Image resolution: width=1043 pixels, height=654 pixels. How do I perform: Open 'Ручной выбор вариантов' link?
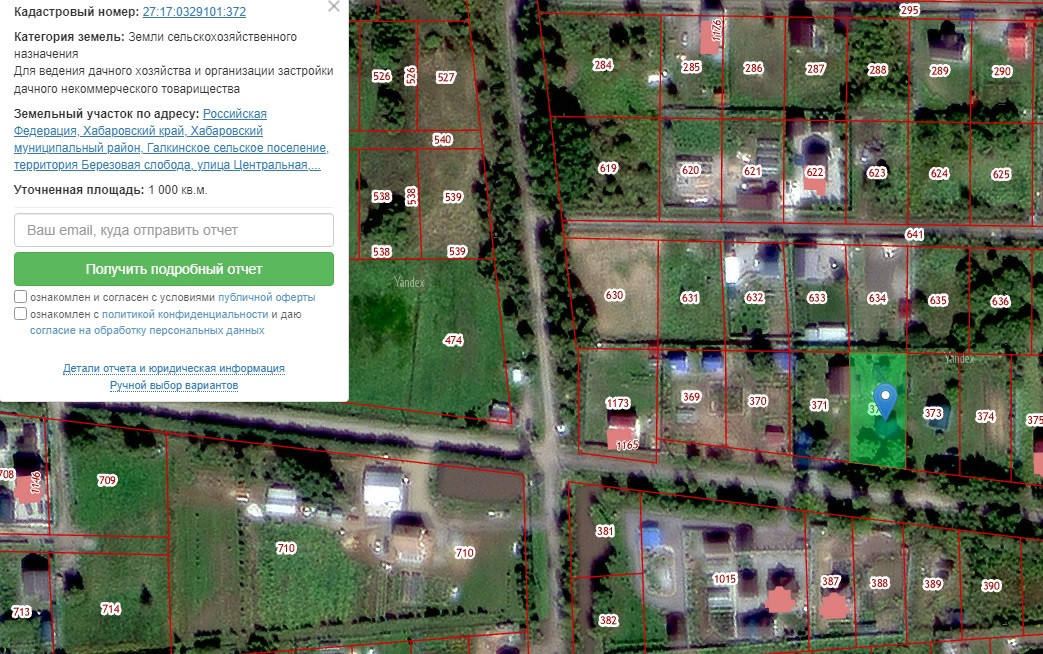(174, 385)
